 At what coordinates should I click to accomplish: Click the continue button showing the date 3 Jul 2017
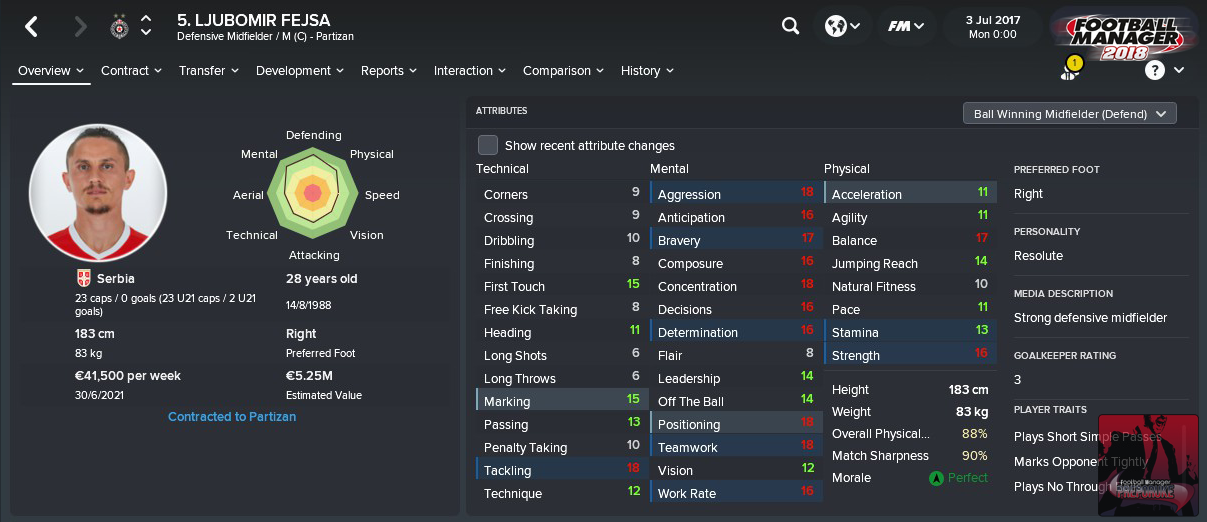point(991,27)
